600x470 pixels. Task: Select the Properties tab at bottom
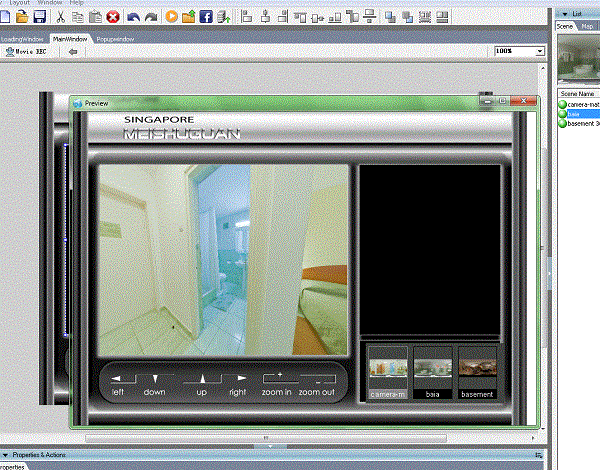point(13,467)
